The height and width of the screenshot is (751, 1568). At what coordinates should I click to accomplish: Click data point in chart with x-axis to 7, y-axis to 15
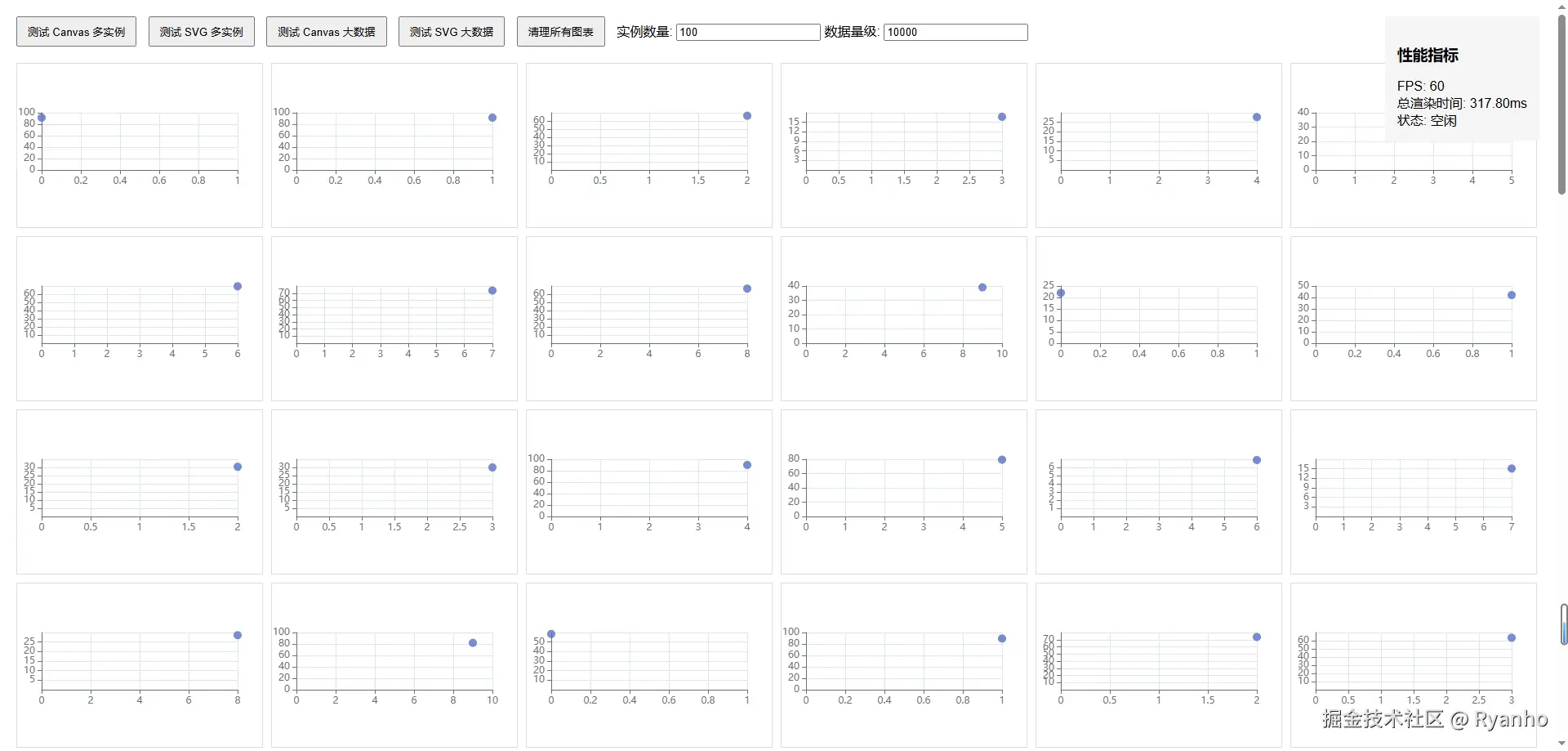tap(1512, 469)
